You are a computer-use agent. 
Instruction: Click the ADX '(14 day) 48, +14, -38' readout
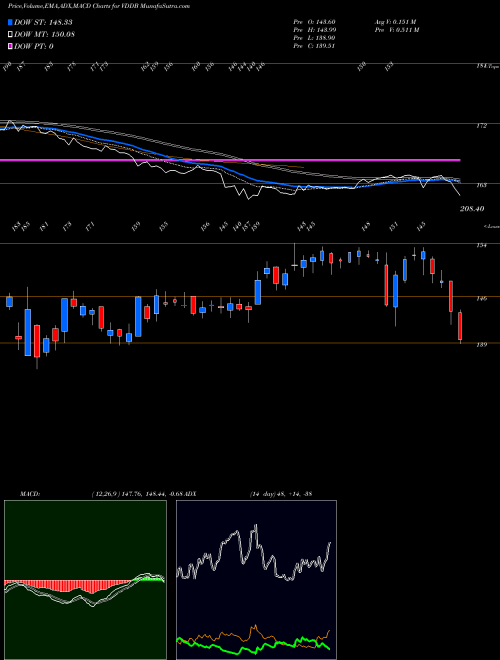click(x=280, y=493)
